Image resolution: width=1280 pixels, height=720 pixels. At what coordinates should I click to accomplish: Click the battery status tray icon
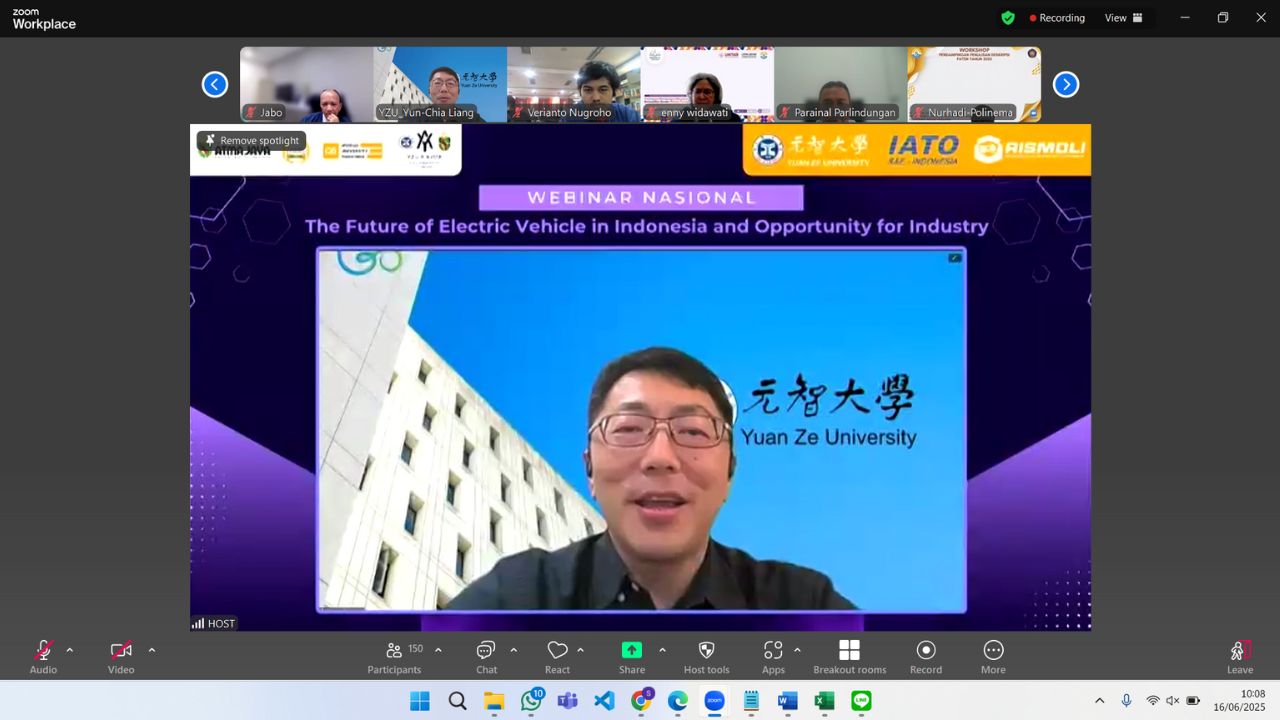point(1193,701)
